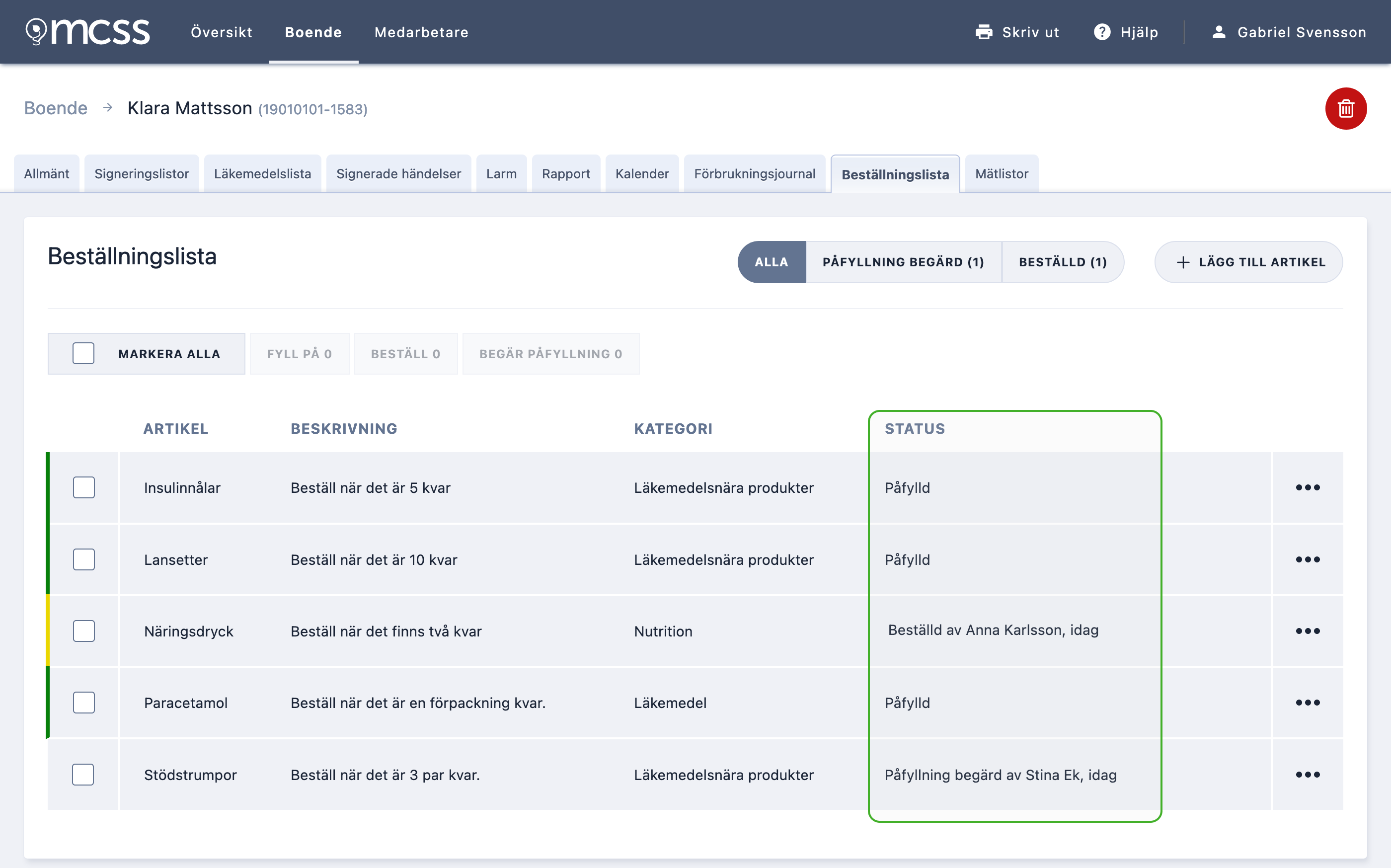Click the Begär påfyllning 0 button

click(551, 354)
